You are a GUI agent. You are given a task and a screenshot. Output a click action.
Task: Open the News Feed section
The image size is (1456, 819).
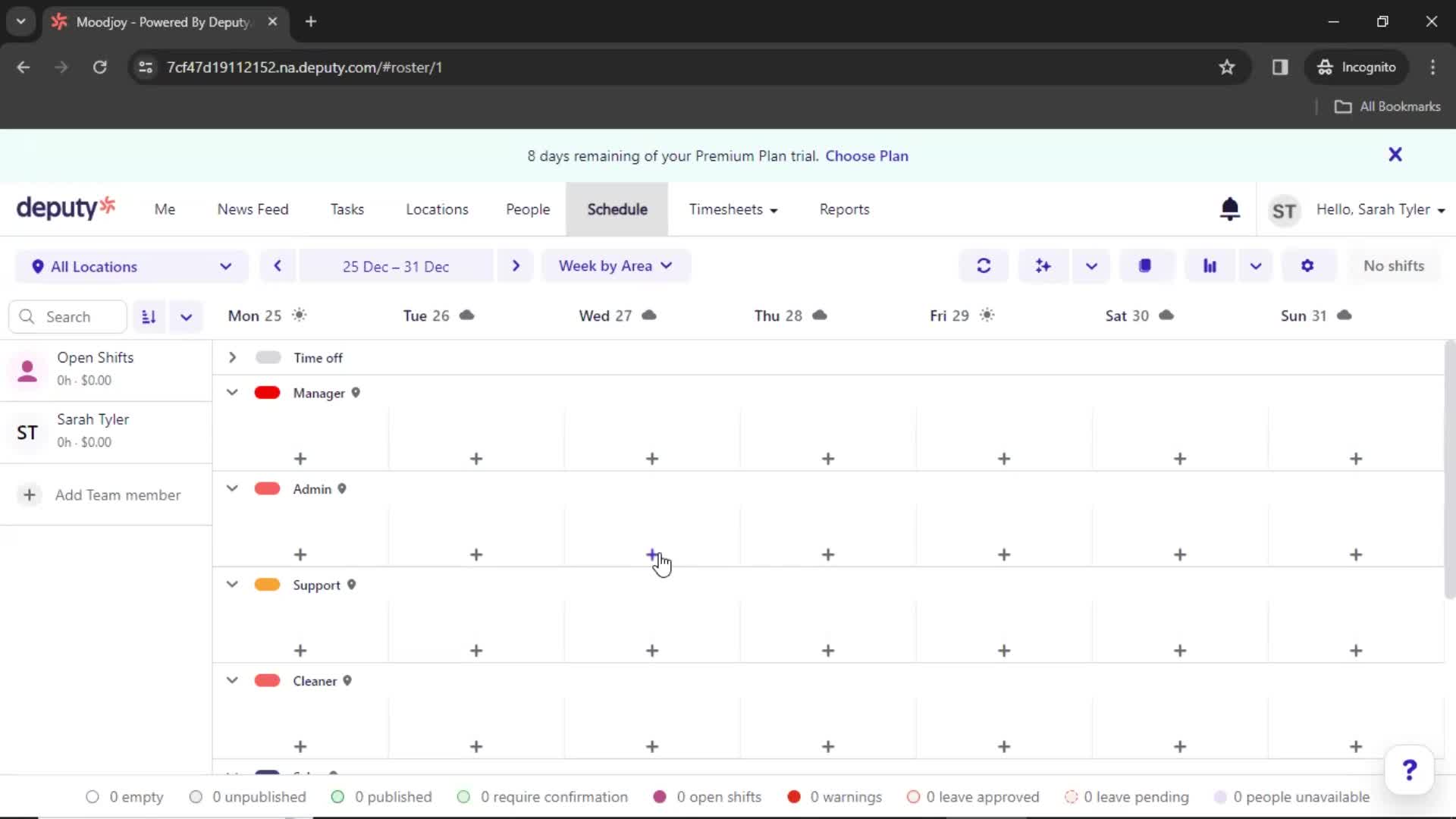(253, 209)
